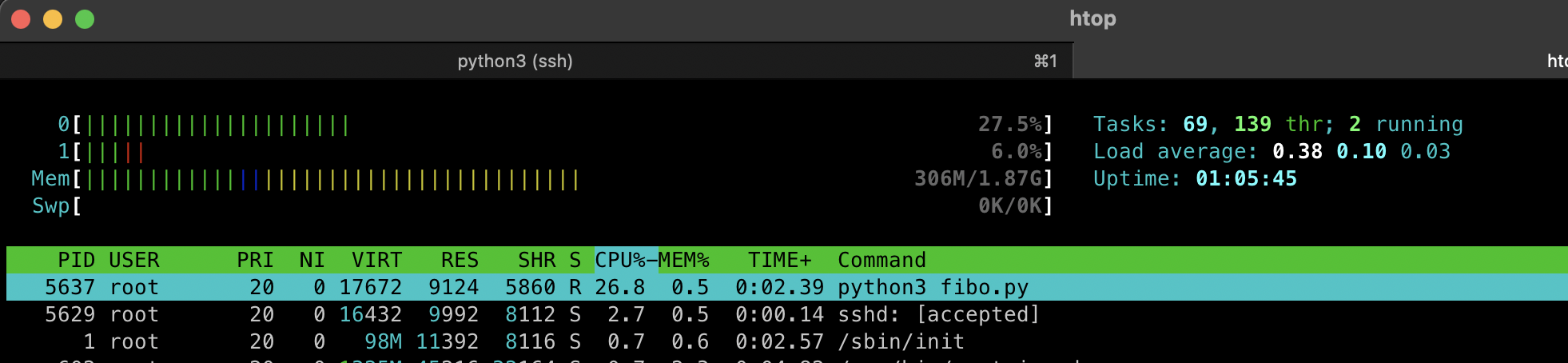Screen dimensions: 1568x363
Task: Sort by the RES column header
Action: click(x=460, y=260)
